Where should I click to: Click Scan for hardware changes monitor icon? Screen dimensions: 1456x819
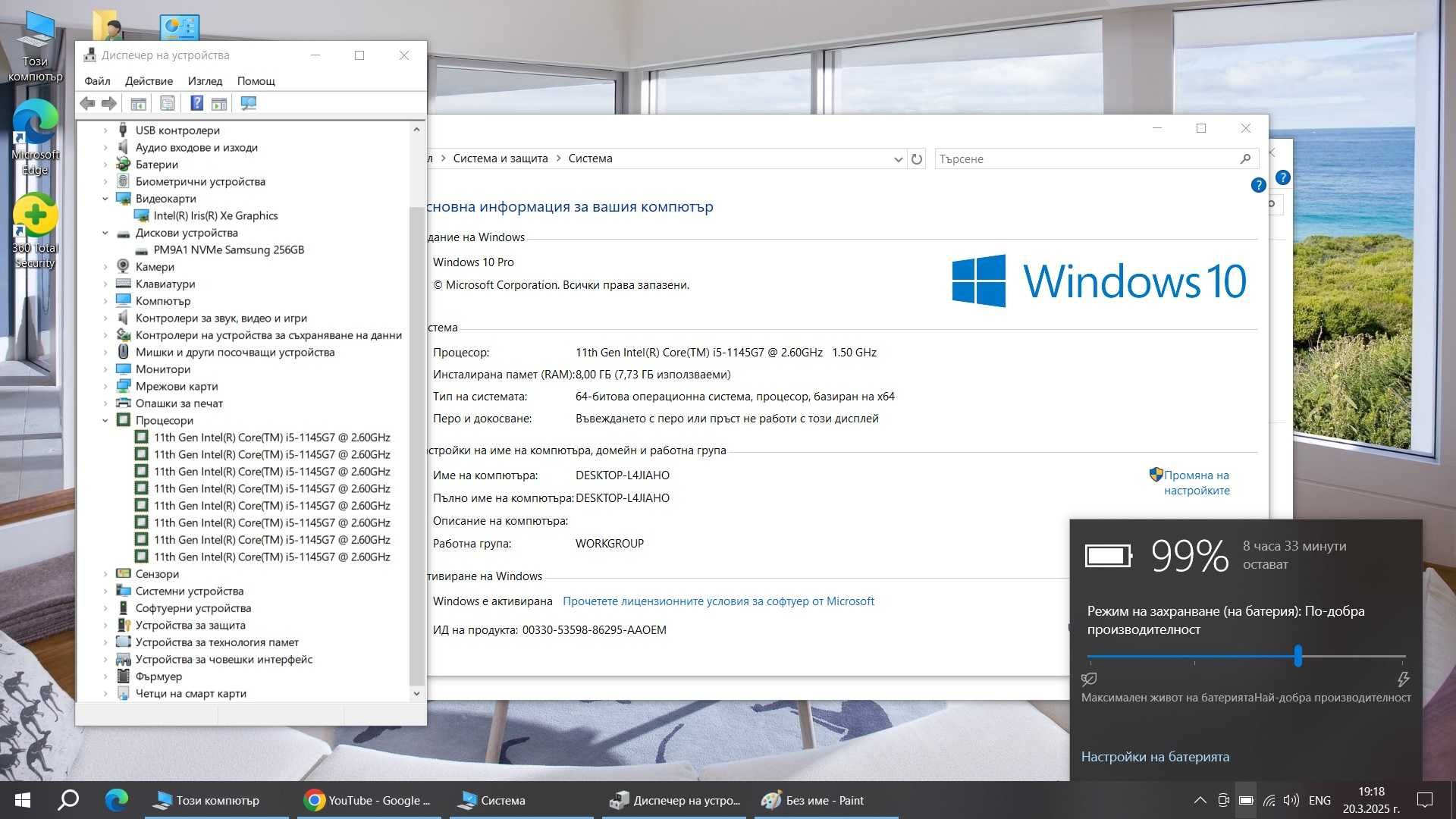coord(249,103)
